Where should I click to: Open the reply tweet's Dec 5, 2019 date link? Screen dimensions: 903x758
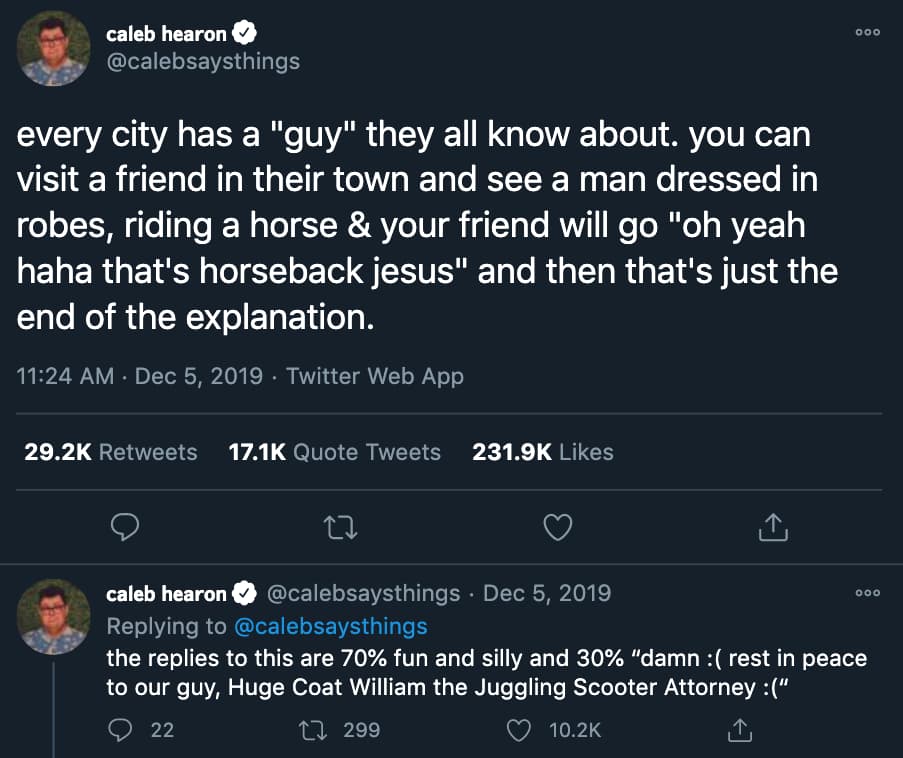(x=547, y=594)
